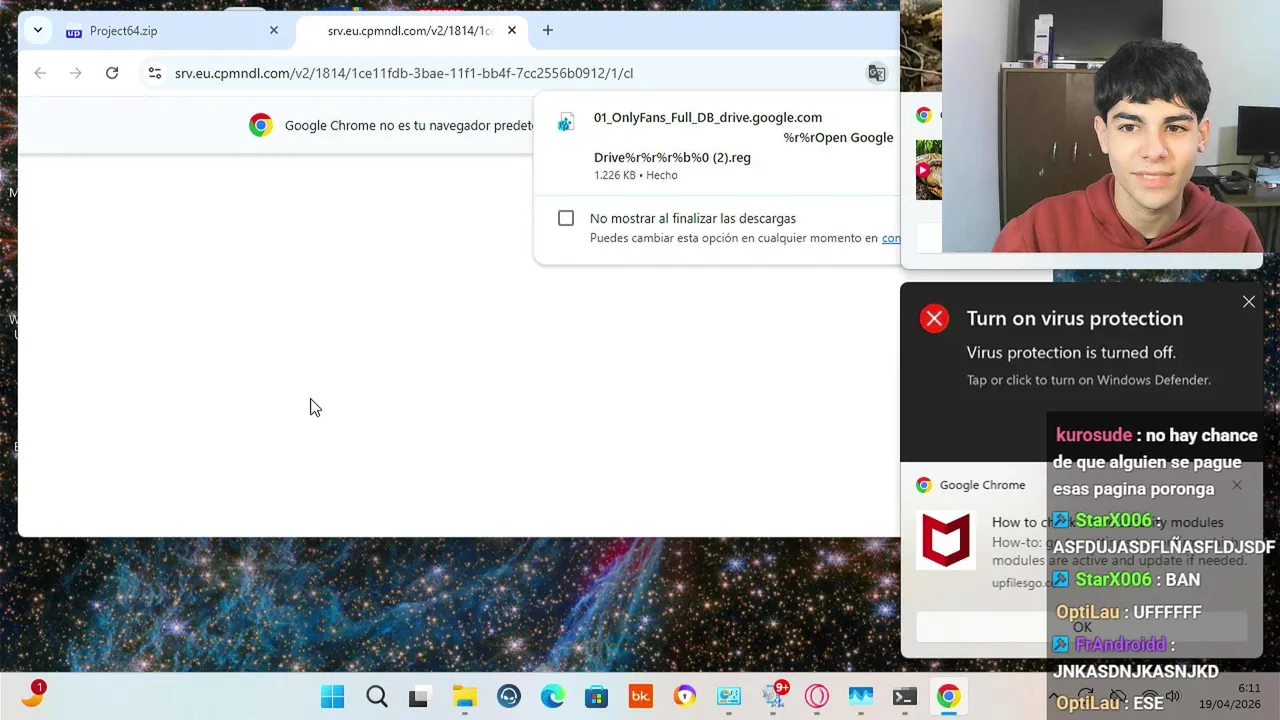Go back in Chrome
Screen dimensions: 1280x720
[40, 73]
